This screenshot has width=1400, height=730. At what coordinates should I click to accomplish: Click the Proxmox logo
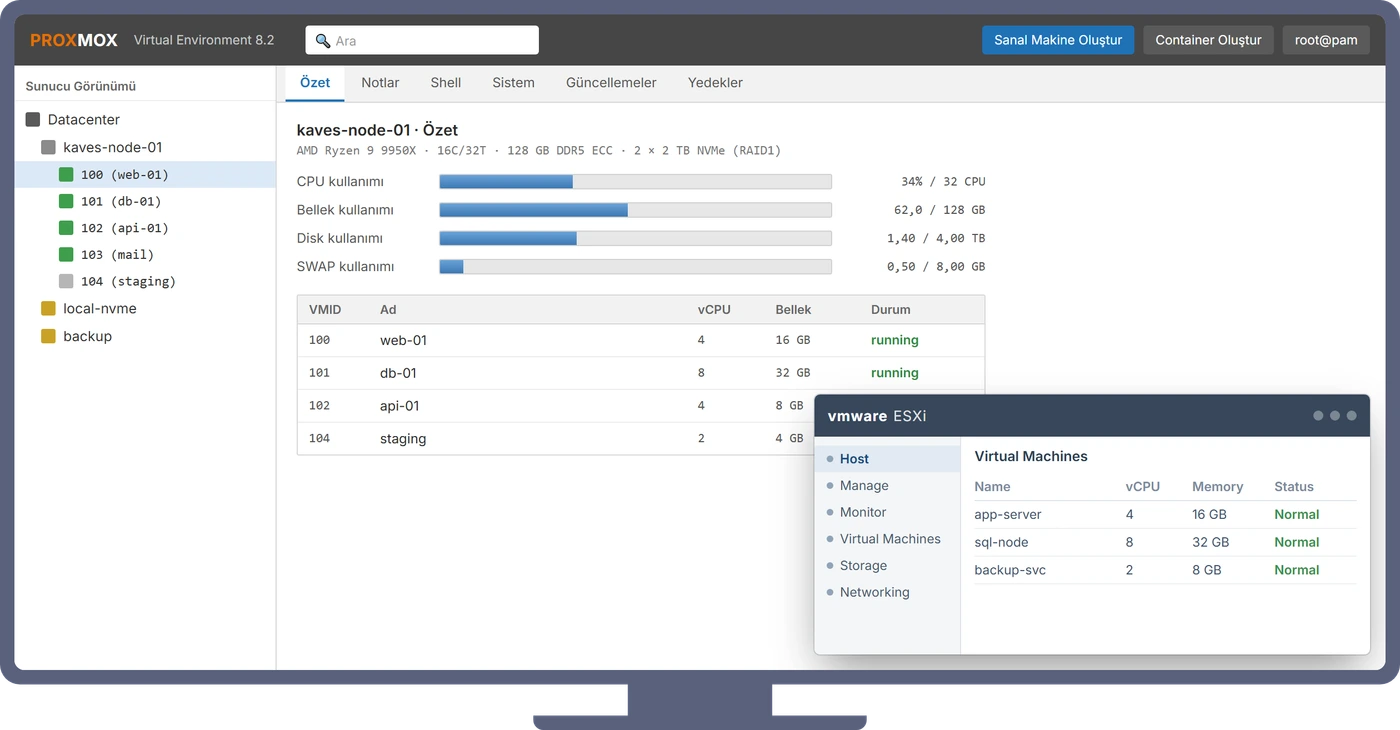tap(74, 40)
